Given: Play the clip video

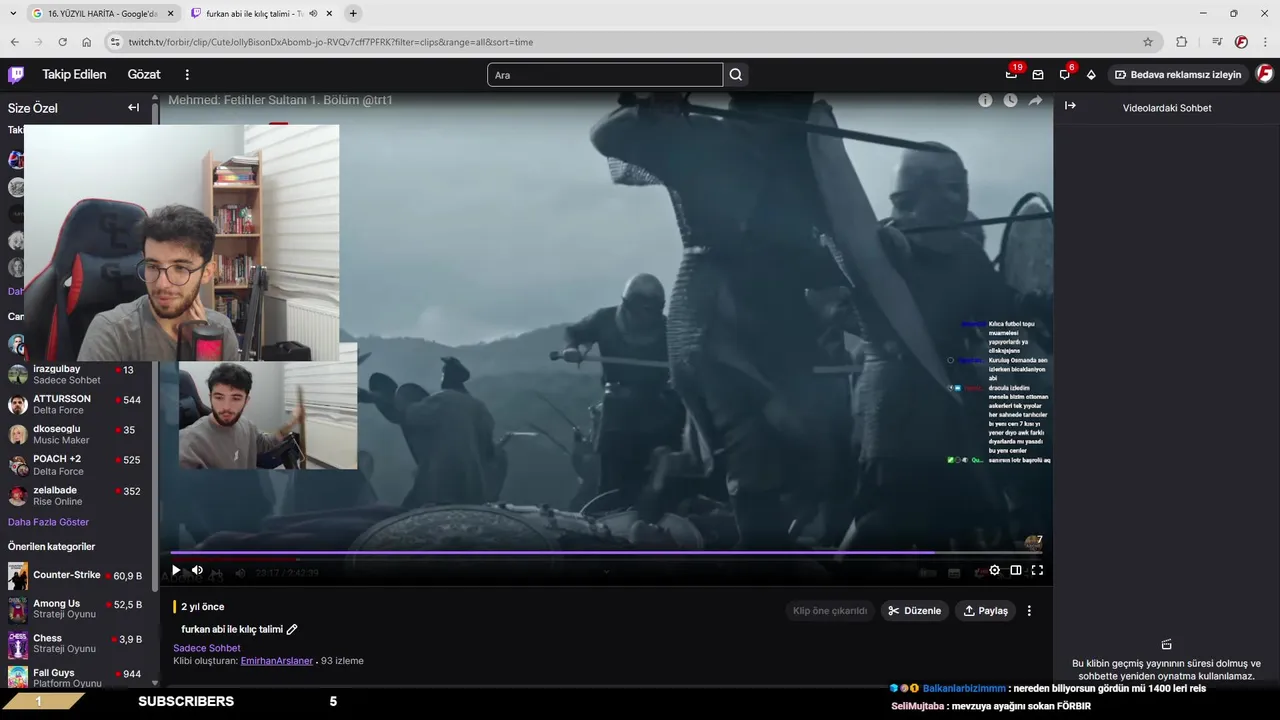Looking at the screenshot, I should [x=176, y=570].
